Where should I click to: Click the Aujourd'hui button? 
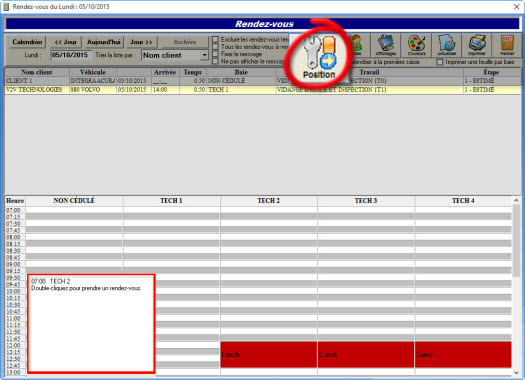tap(103, 42)
